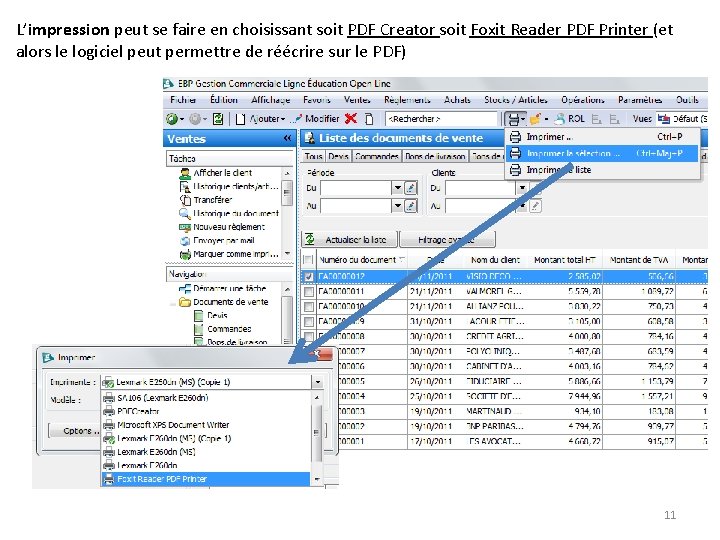
Task: Click the Démarrer une tâche icon
Action: click(x=185, y=289)
